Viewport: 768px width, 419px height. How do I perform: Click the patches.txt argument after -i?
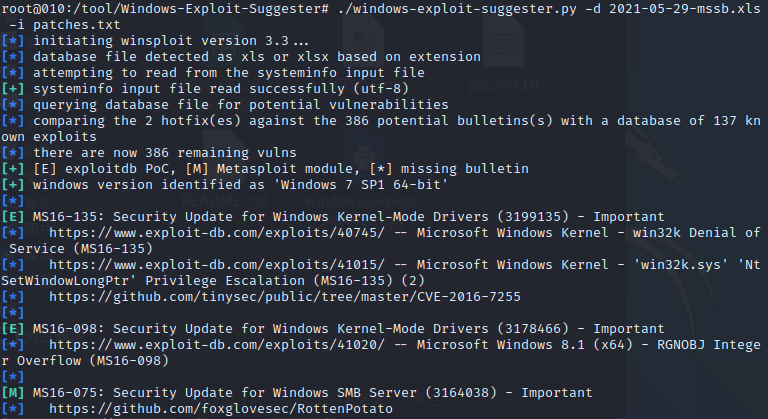pyautogui.click(x=77, y=25)
